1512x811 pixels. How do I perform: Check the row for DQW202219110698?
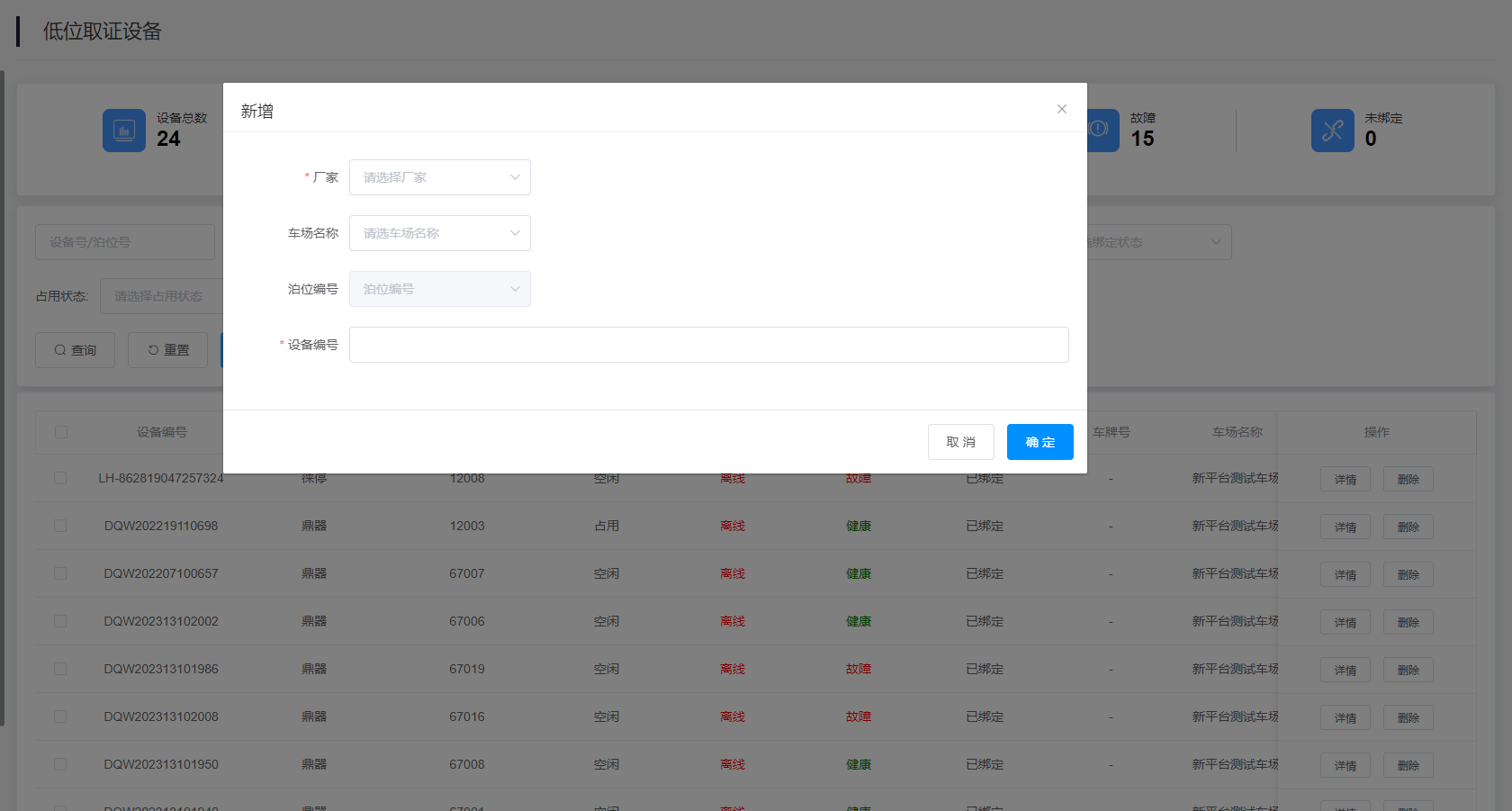(60, 526)
